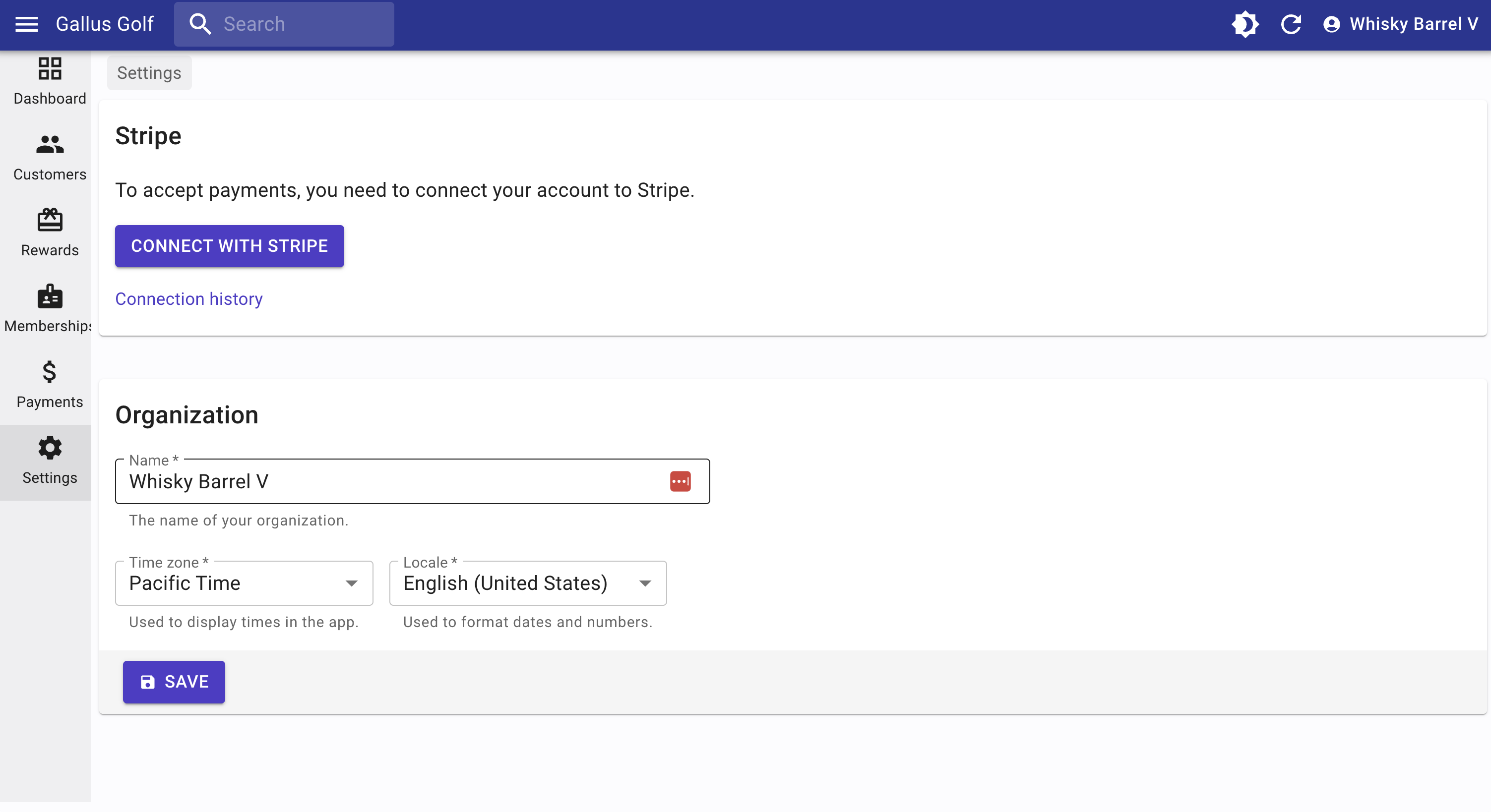Open the Time zone dropdown
Viewport: 1491px width, 812px height.
click(x=244, y=583)
